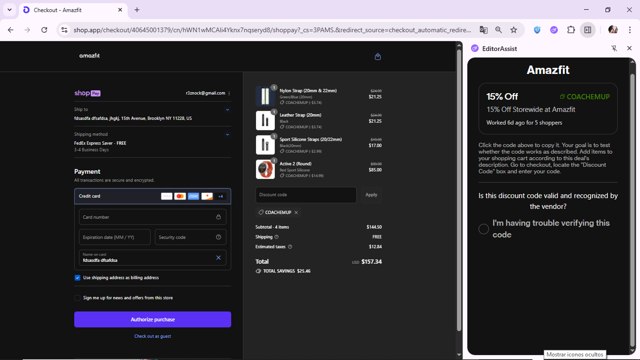
Task: Copy the COACHEMUP code in EditorAssist
Action: tap(584, 97)
